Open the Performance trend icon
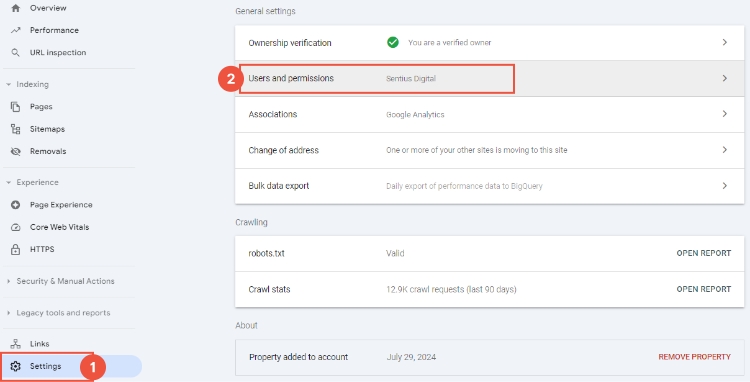This screenshot has height=382, width=750. coord(16,30)
